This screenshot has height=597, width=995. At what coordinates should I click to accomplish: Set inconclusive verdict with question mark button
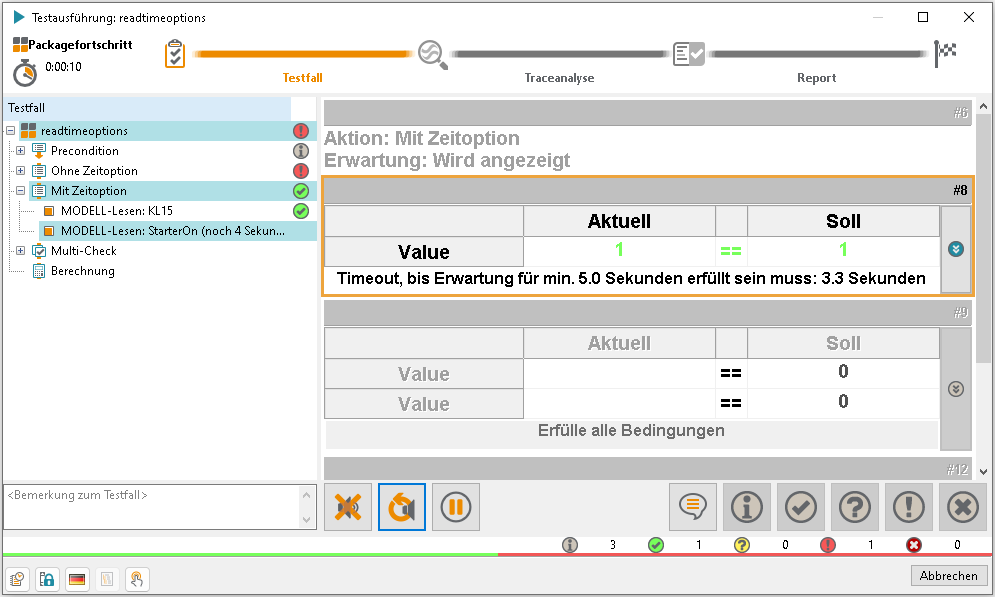click(855, 507)
